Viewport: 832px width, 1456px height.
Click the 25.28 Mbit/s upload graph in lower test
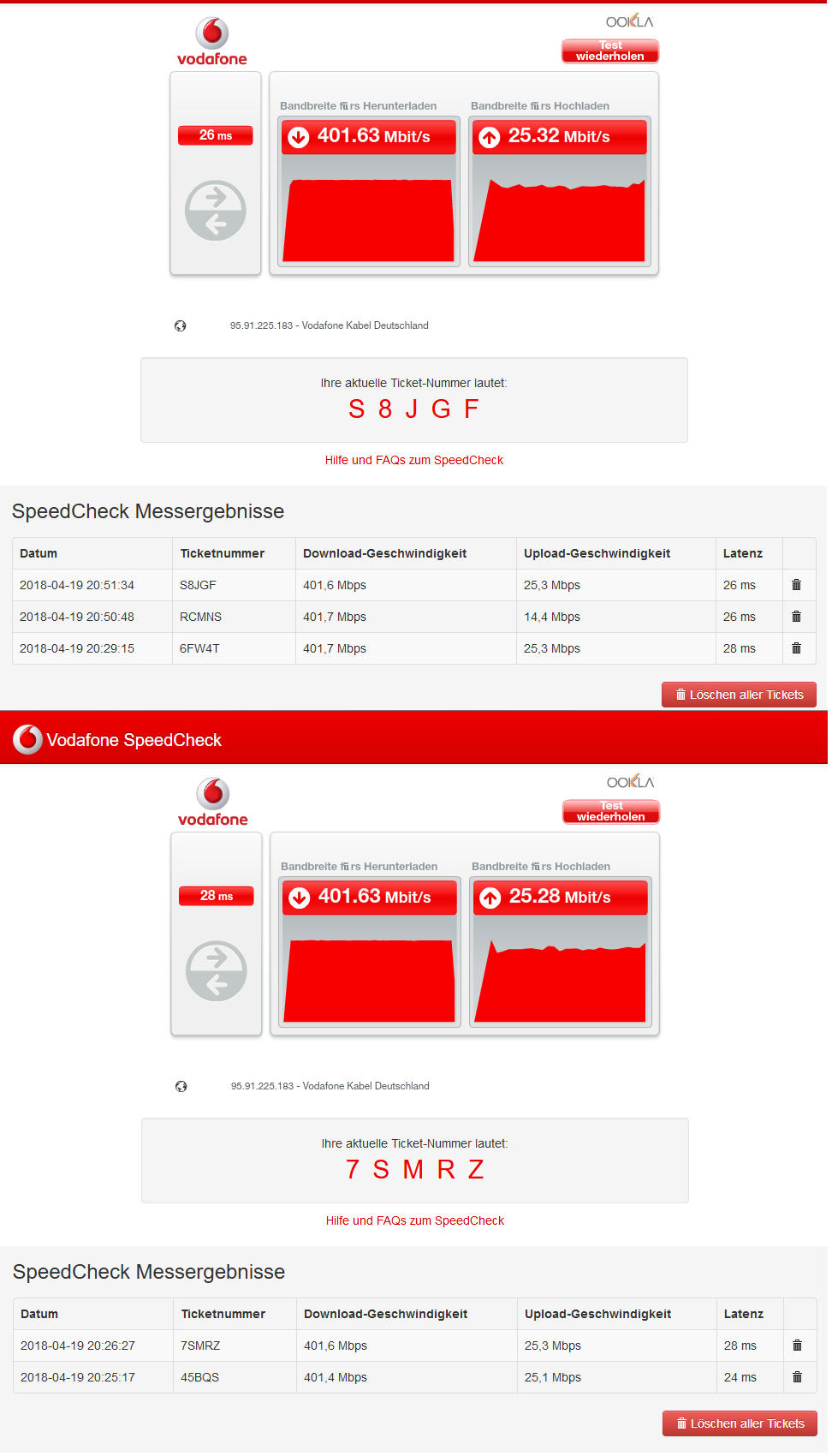561,952
